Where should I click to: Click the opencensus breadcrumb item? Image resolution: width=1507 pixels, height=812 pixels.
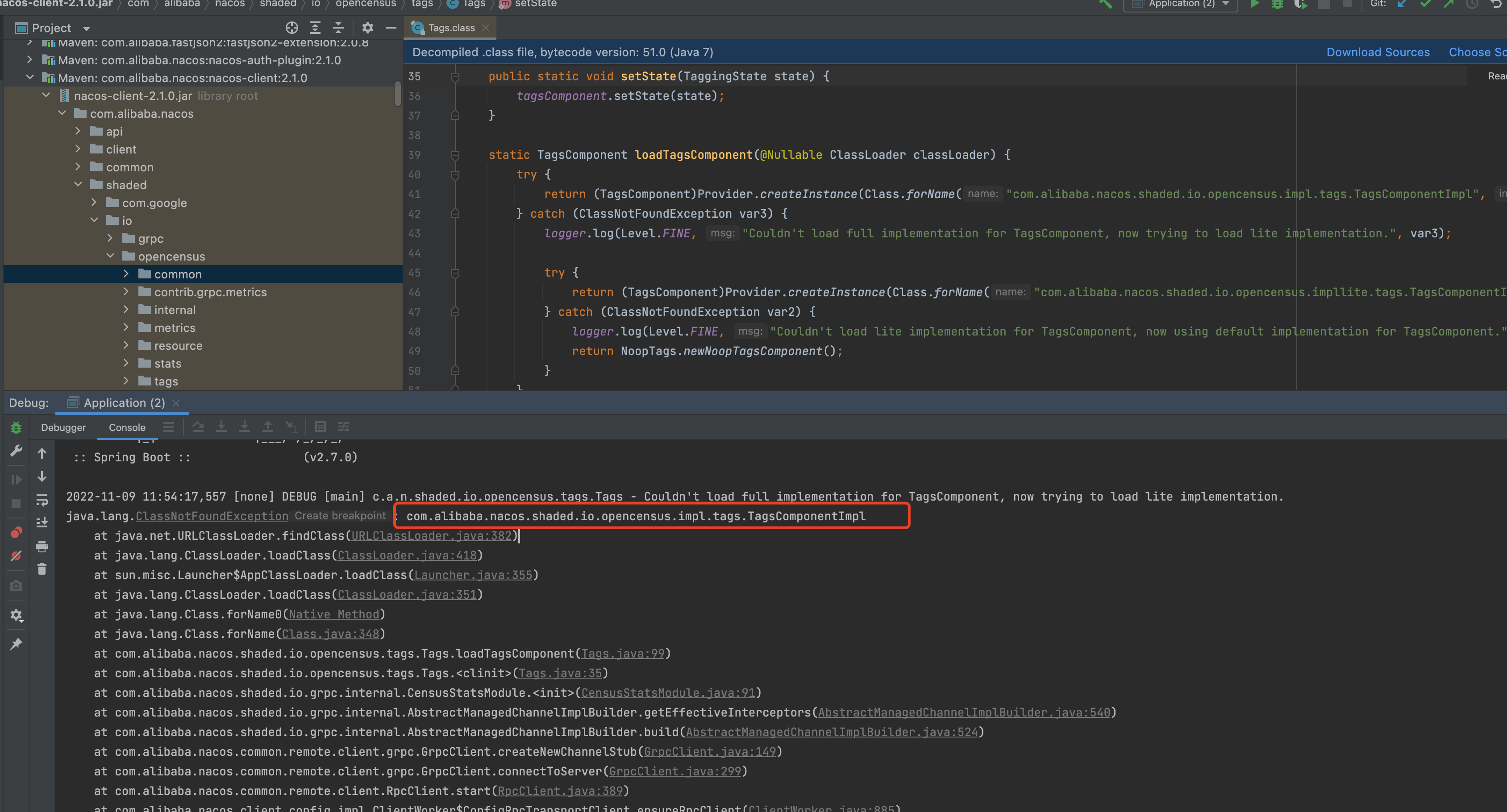tap(366, 4)
